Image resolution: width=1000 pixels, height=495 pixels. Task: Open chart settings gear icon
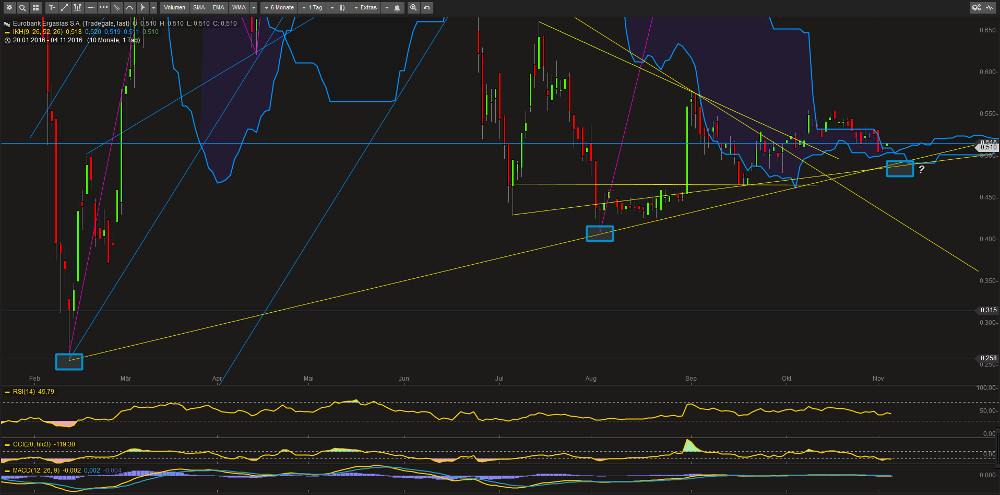(10, 8)
